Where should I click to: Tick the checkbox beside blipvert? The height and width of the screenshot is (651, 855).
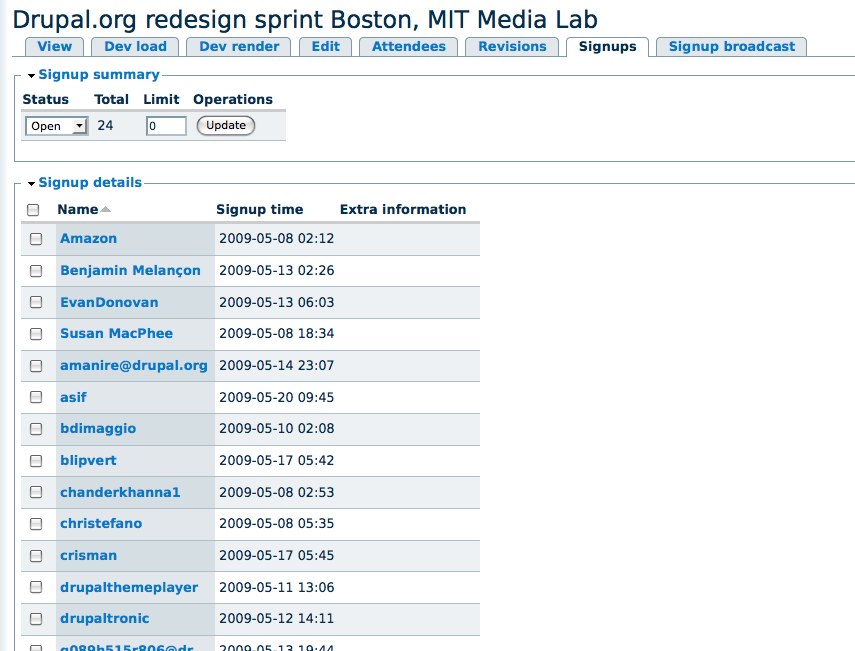point(36,461)
